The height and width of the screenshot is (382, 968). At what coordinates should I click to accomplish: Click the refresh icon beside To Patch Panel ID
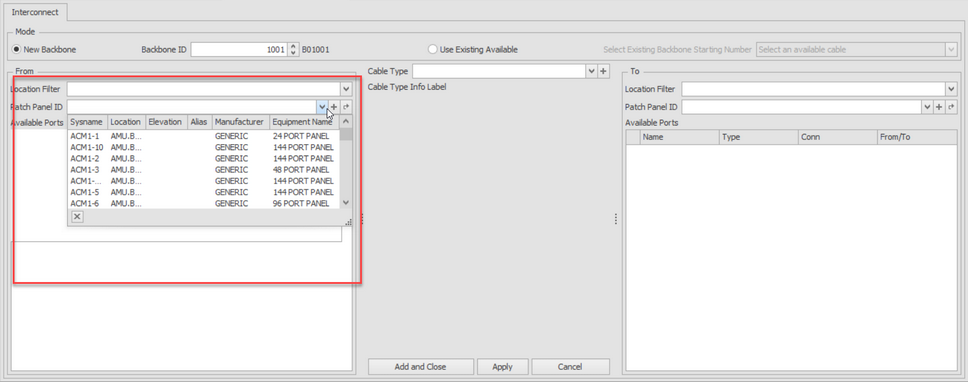(951, 107)
